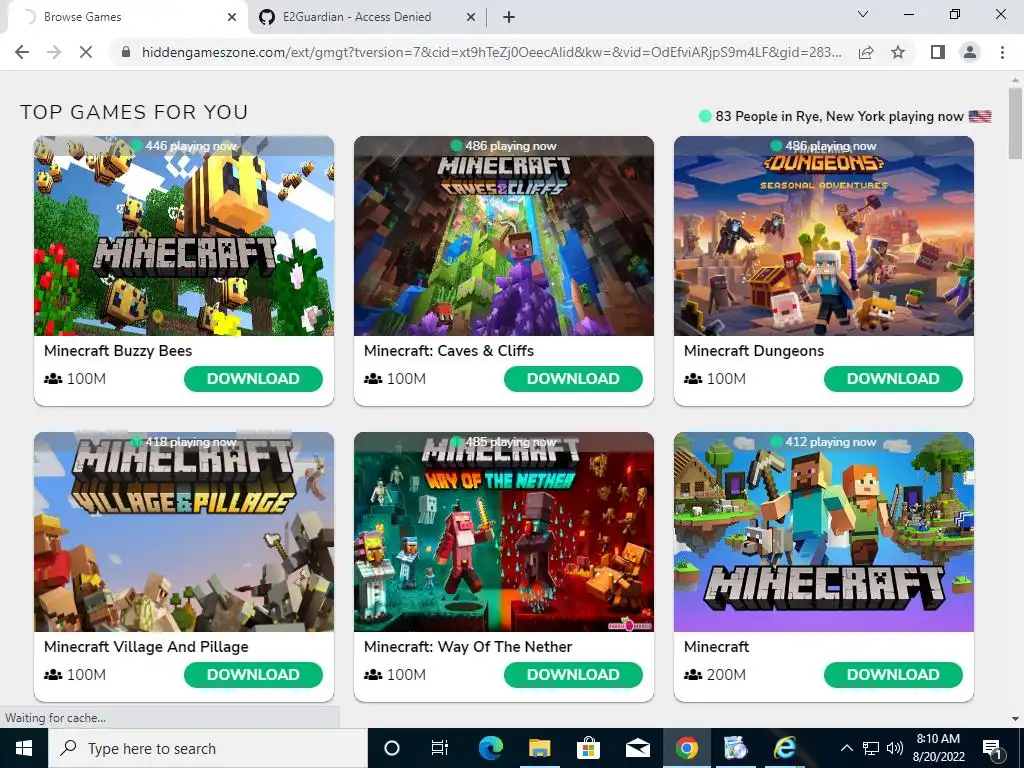Click the Minecraft Buzzy Bees title
1024x768 pixels.
[x=118, y=351]
